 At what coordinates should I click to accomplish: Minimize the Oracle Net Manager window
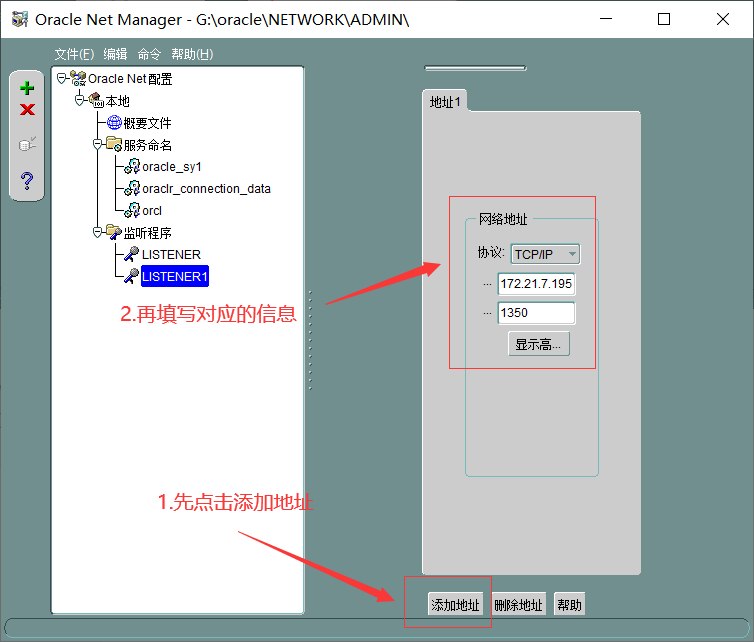[x=606, y=19]
